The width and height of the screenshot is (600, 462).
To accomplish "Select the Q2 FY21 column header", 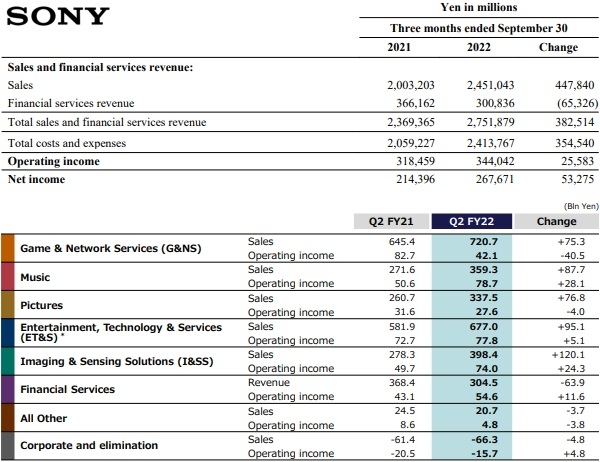I will [391, 221].
